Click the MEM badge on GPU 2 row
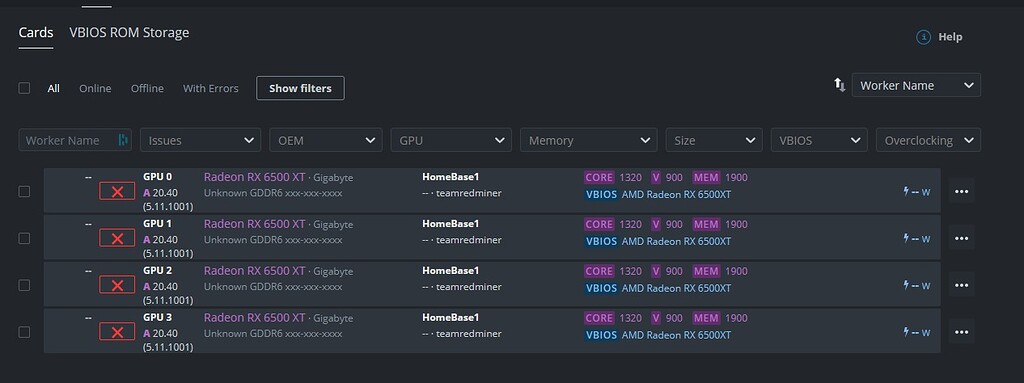This screenshot has height=383, width=1024. pos(706,271)
